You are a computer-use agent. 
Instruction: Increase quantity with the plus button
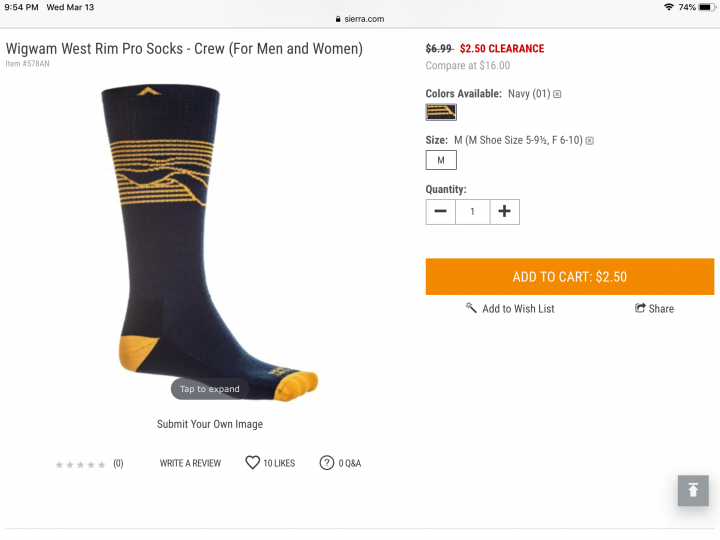pyautogui.click(x=505, y=212)
